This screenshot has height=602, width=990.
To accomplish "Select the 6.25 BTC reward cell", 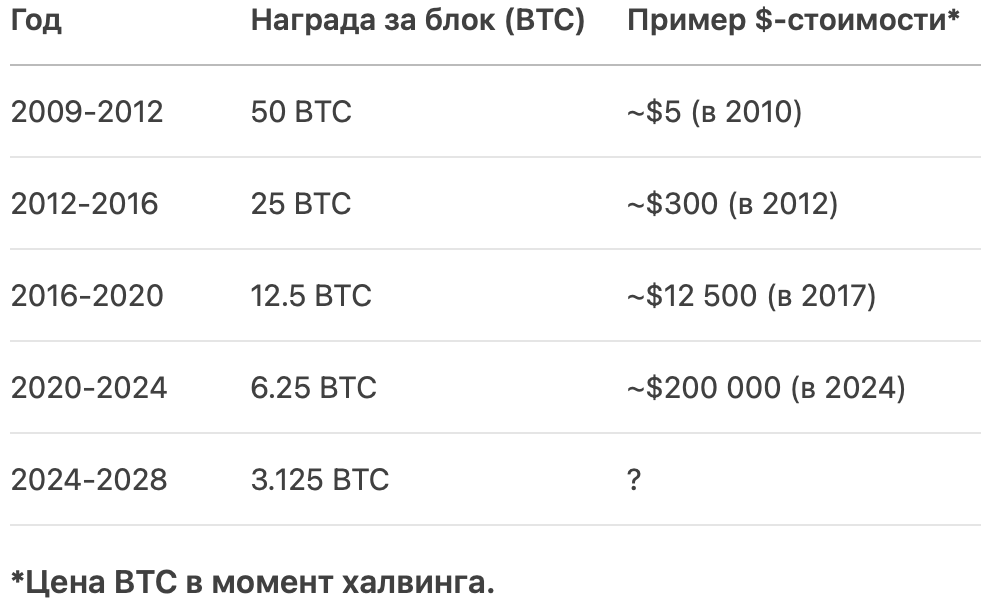I will coord(314,388).
